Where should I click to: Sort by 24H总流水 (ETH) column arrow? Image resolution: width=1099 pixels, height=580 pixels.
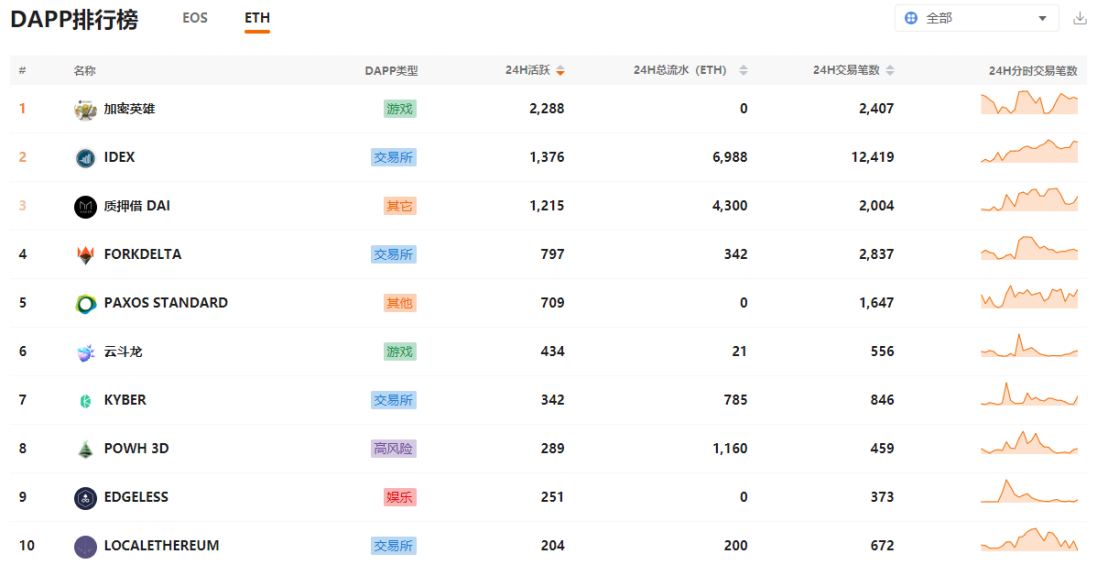(744, 70)
